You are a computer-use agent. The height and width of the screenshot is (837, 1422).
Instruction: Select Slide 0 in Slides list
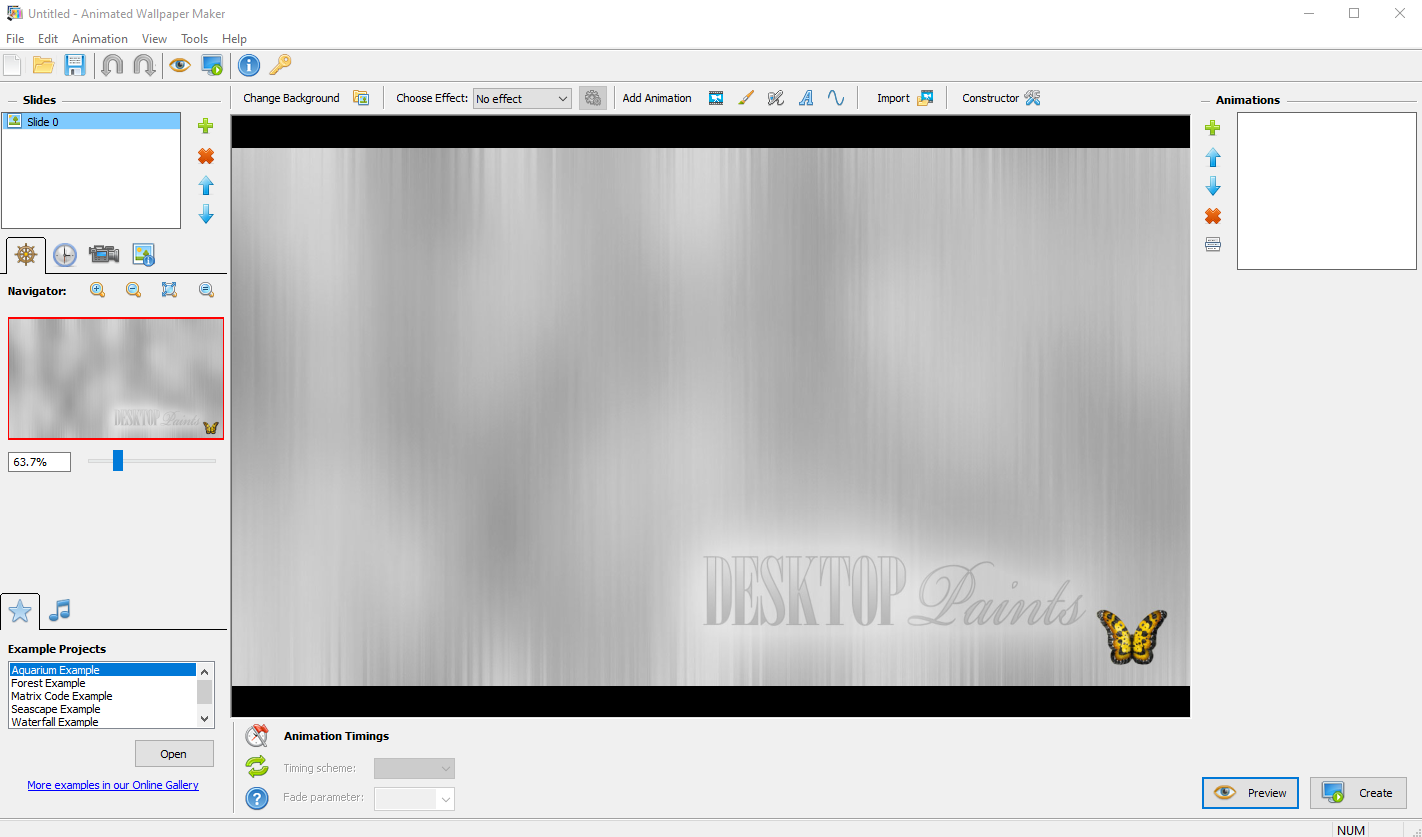[x=91, y=121]
